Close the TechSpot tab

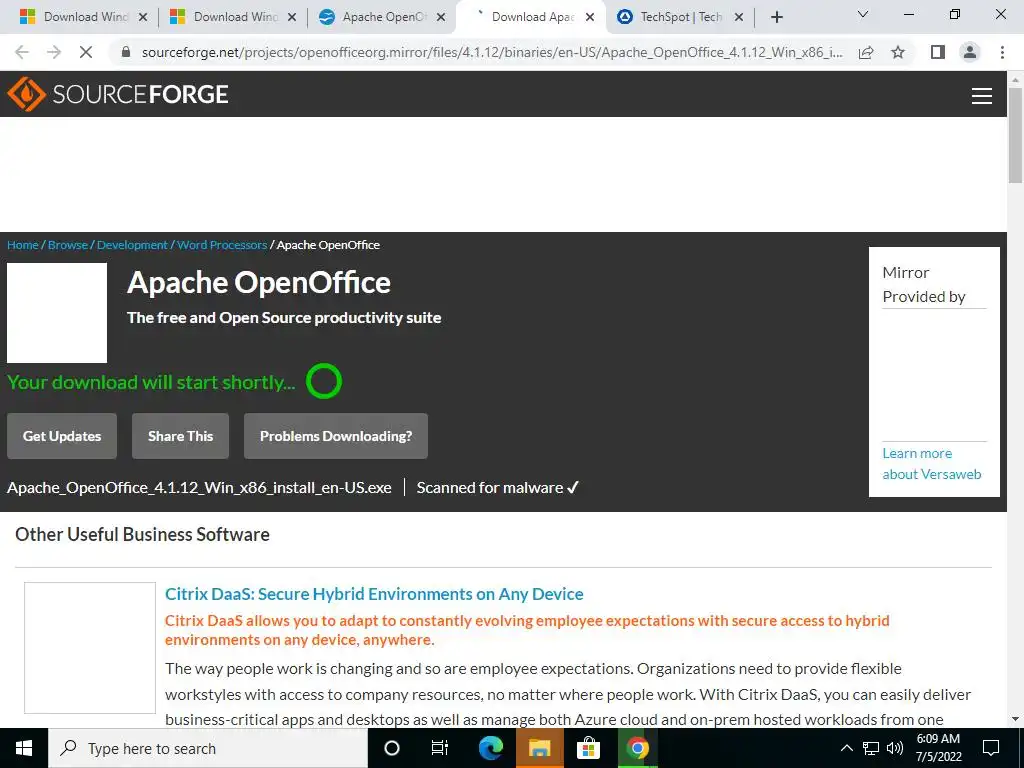point(739,18)
